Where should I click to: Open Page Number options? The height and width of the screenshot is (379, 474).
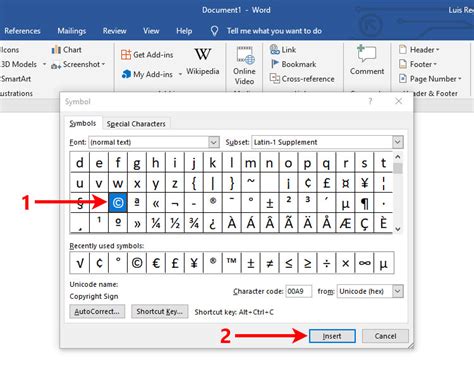430,79
